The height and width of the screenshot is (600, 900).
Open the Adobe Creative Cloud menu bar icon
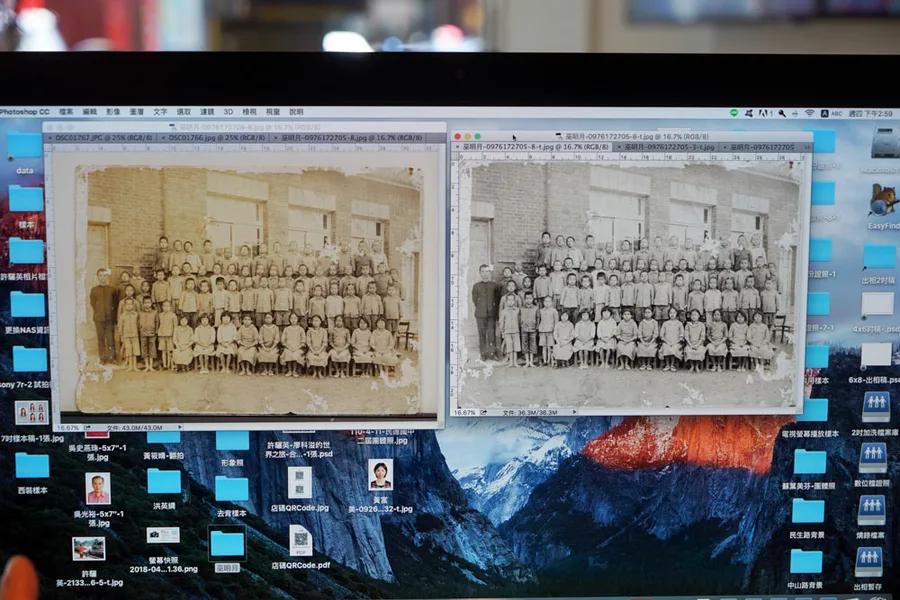click(x=765, y=113)
